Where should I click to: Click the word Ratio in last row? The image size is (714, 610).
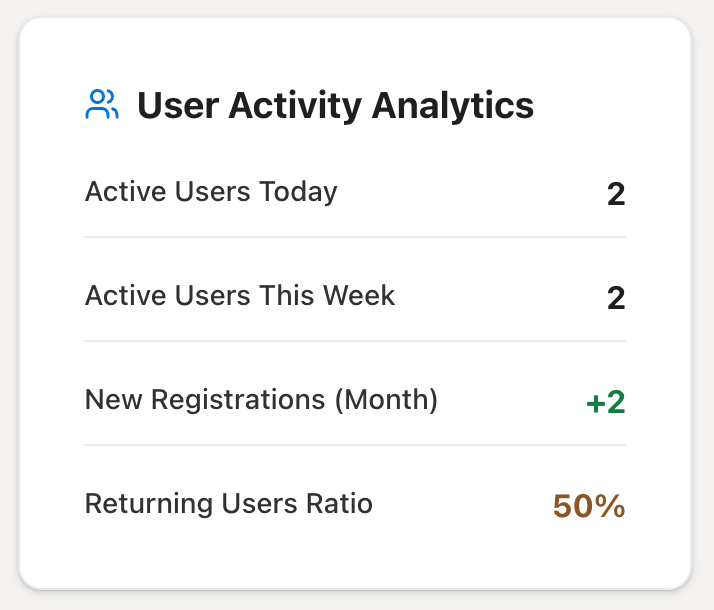click(339, 504)
